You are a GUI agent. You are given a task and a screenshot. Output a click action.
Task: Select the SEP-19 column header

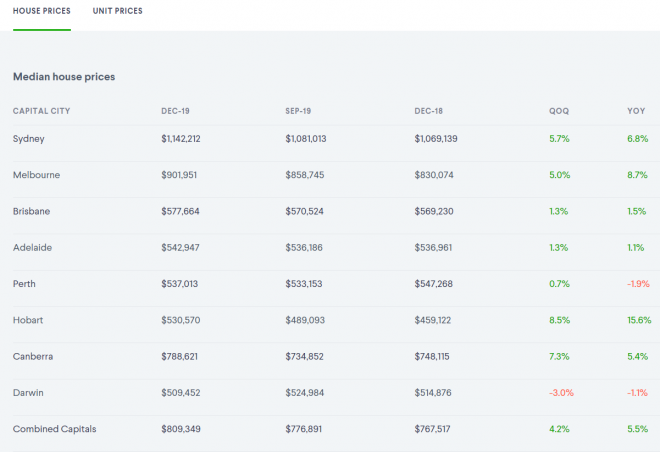click(x=300, y=110)
